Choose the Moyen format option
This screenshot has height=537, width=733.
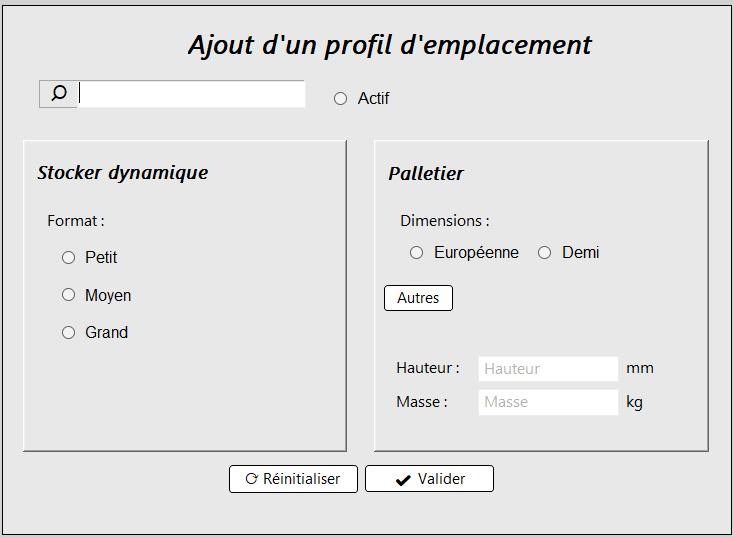(69, 295)
